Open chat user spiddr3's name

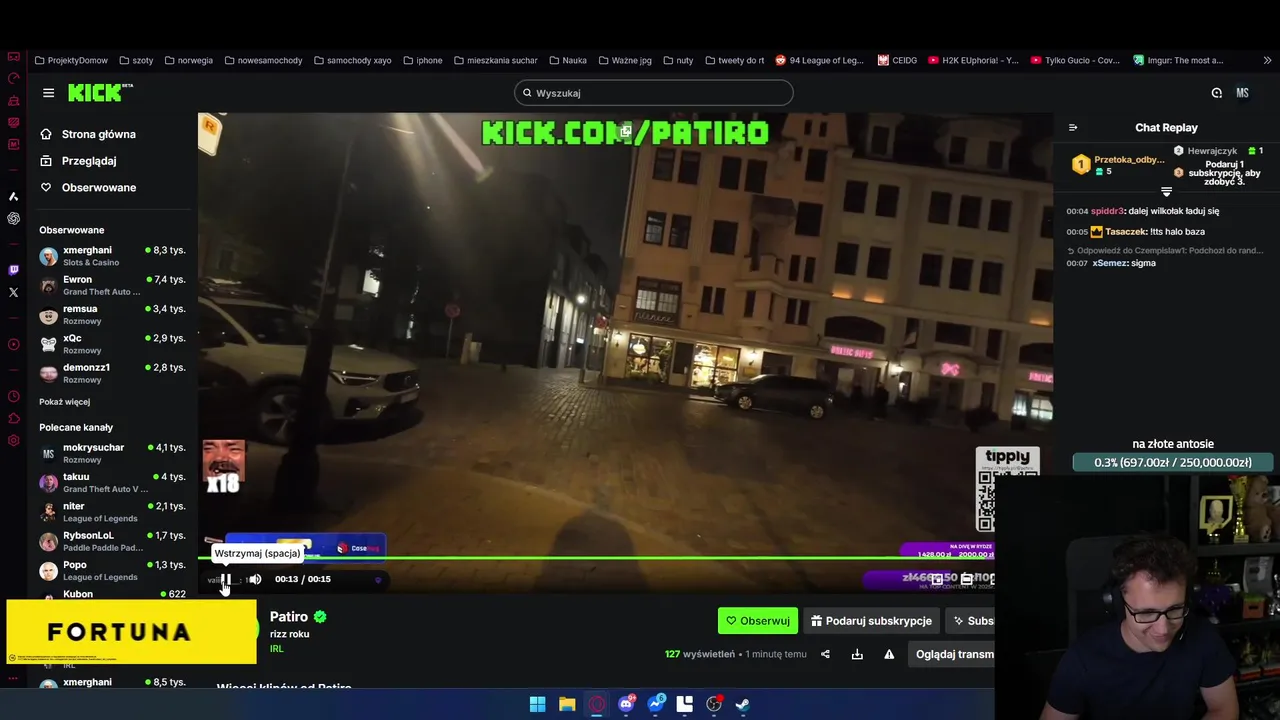(1106, 211)
